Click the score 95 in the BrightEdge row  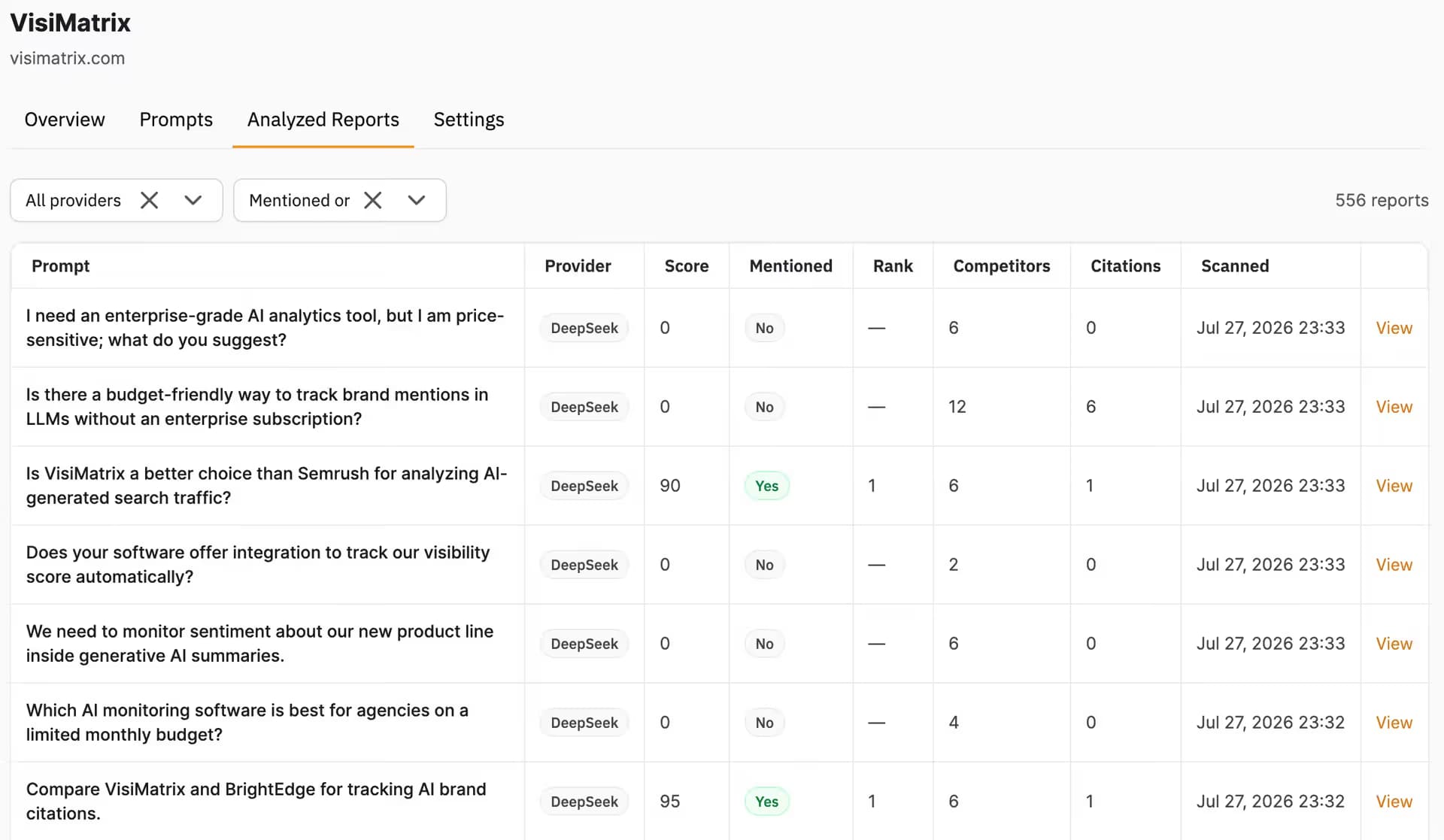(670, 802)
